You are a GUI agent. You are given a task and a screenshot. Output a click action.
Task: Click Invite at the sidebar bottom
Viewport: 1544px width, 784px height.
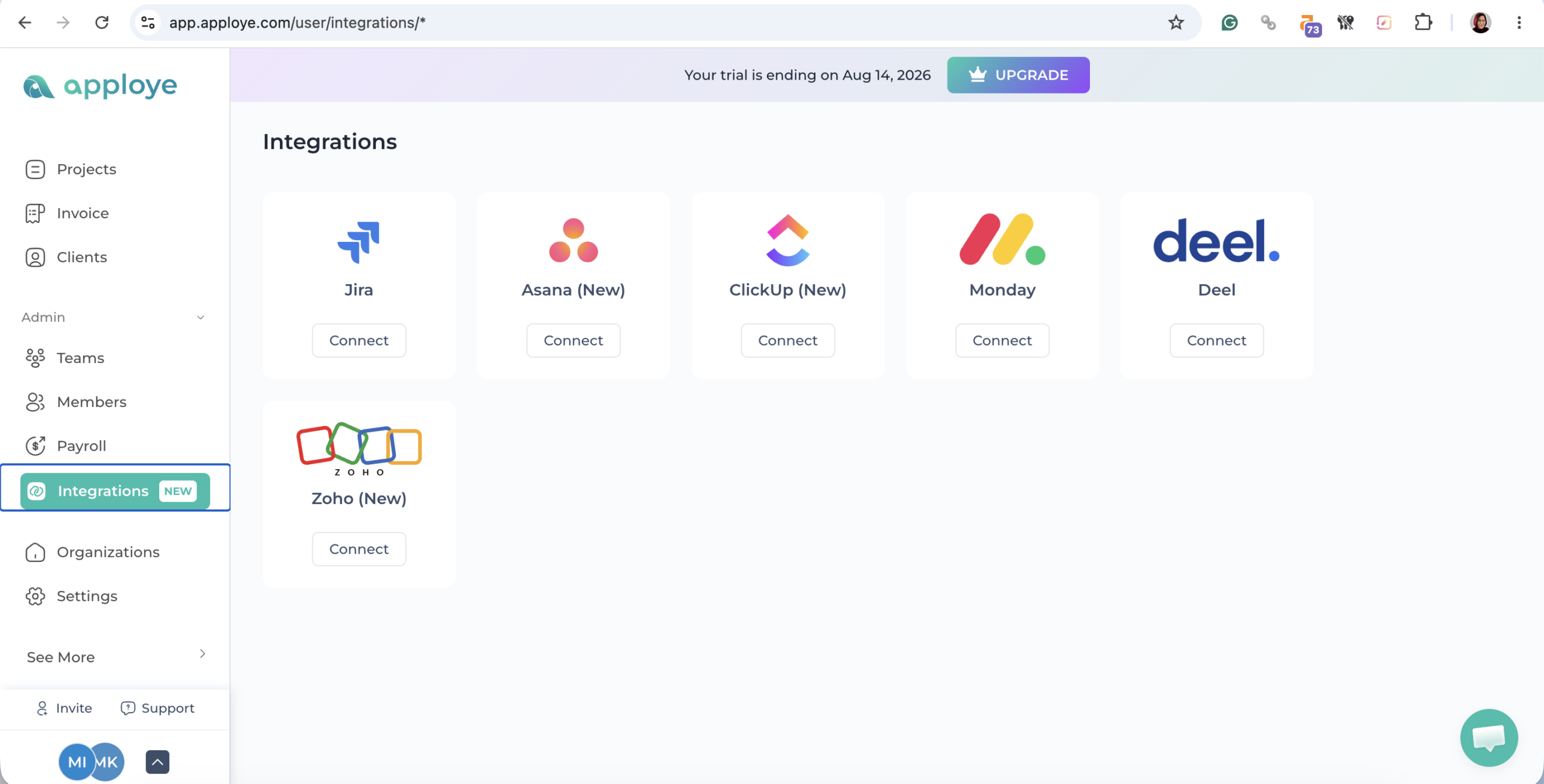(x=64, y=708)
